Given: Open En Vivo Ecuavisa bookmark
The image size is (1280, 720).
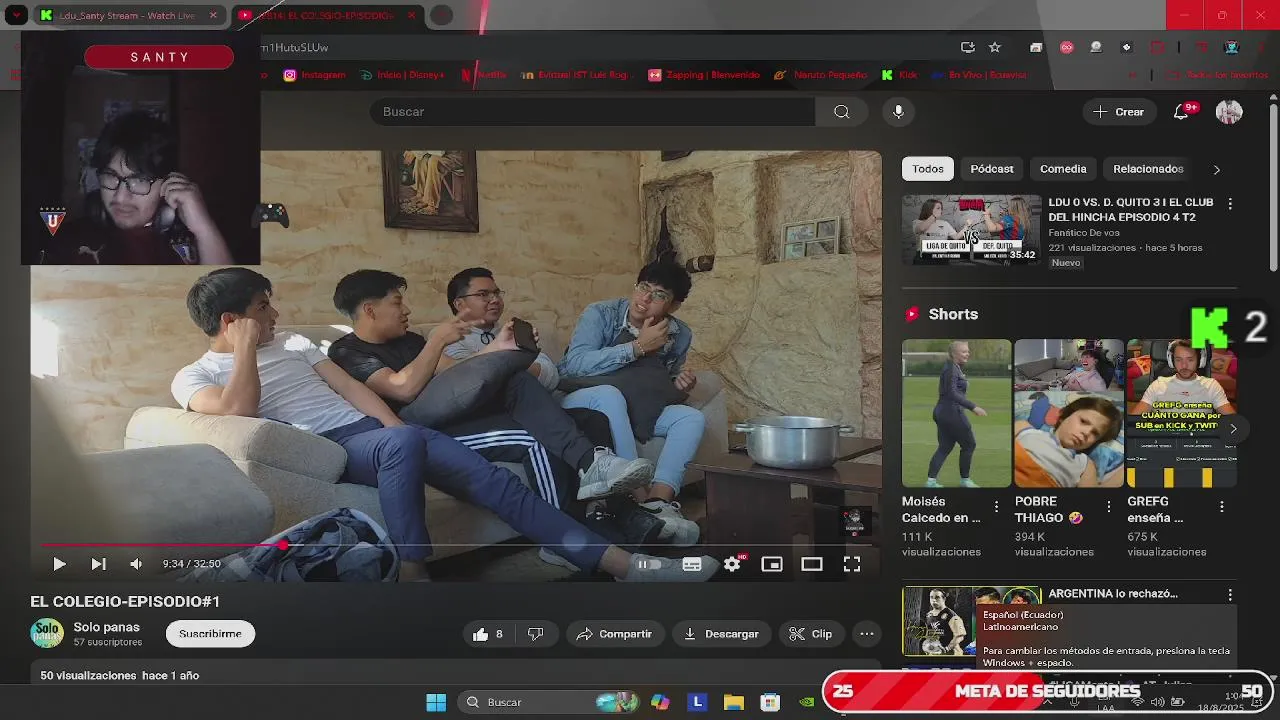Looking at the screenshot, I should click(x=978, y=75).
